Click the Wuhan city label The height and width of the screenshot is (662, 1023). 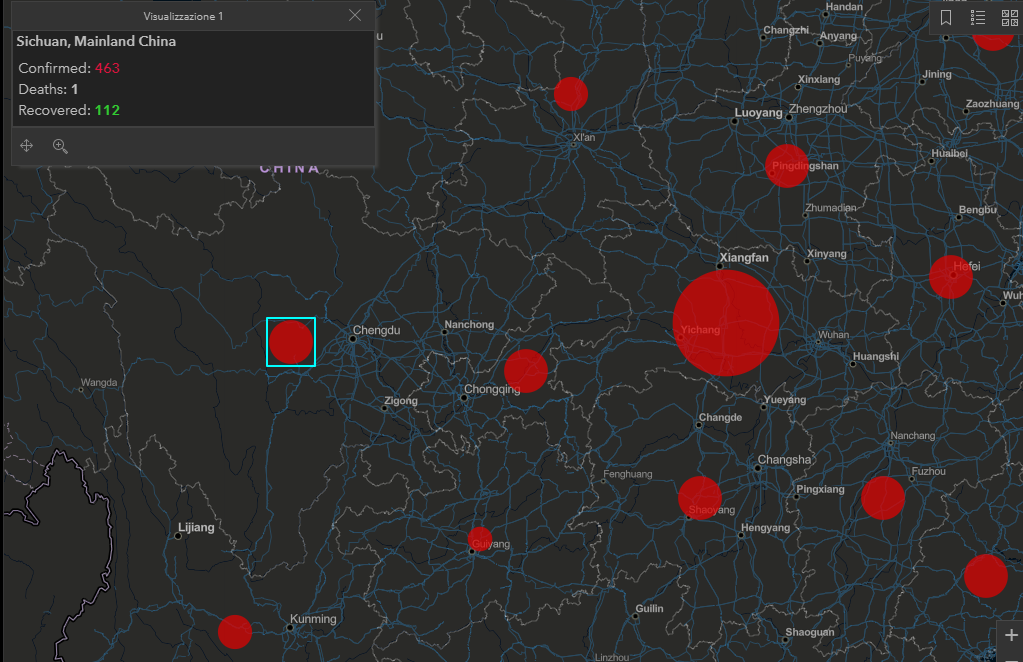[833, 335]
